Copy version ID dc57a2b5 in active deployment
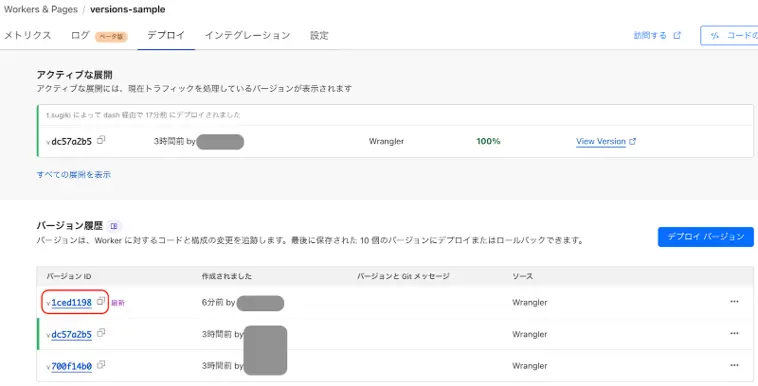This screenshot has height=386, width=758. [x=101, y=140]
